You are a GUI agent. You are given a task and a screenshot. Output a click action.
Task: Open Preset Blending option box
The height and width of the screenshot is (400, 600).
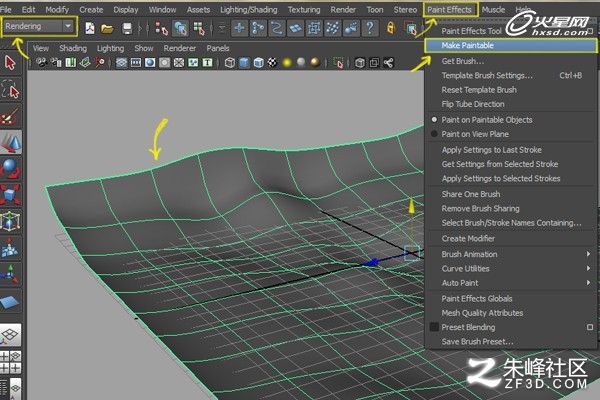tap(590, 327)
